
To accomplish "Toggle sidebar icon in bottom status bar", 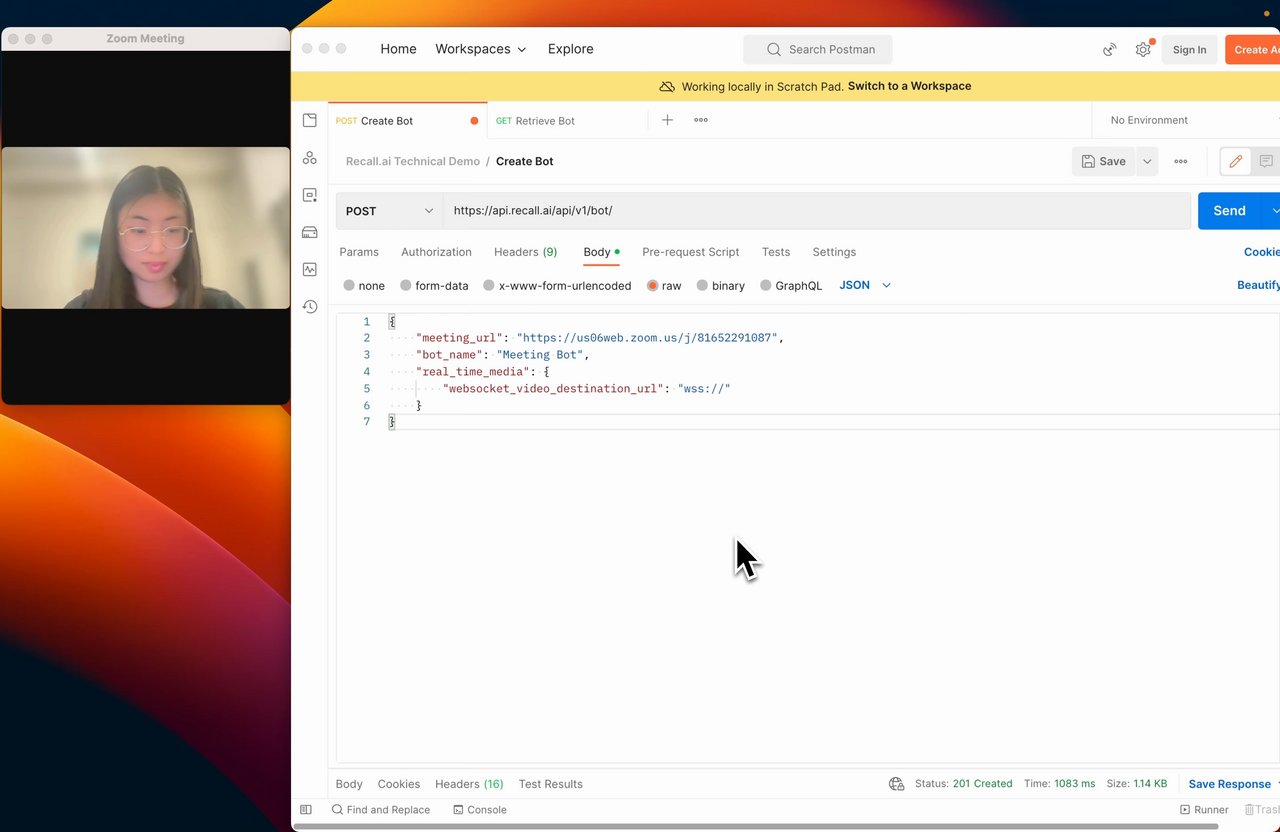I will click(x=306, y=810).
